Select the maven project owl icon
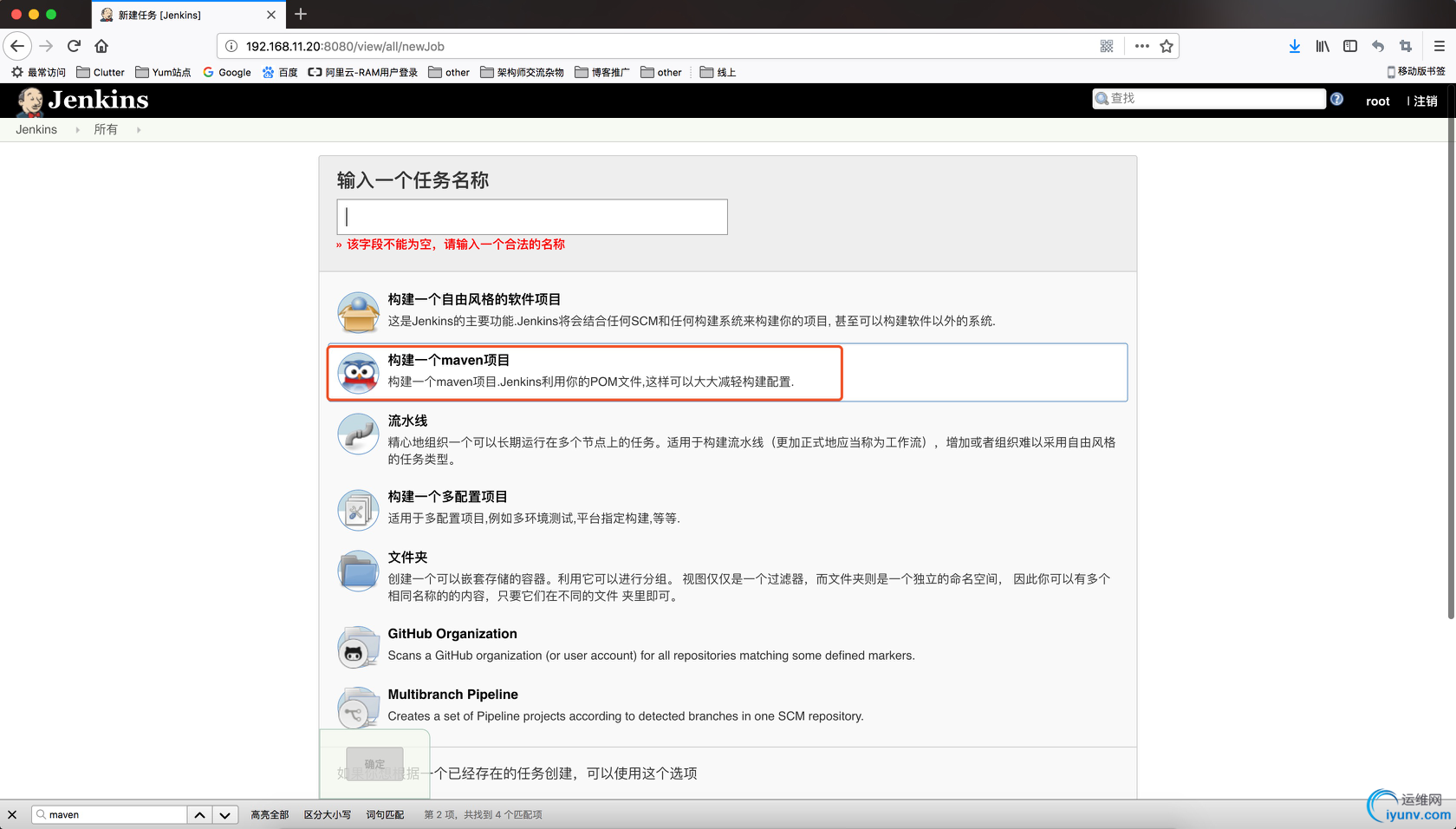Image resolution: width=1456 pixels, height=829 pixels. click(358, 373)
